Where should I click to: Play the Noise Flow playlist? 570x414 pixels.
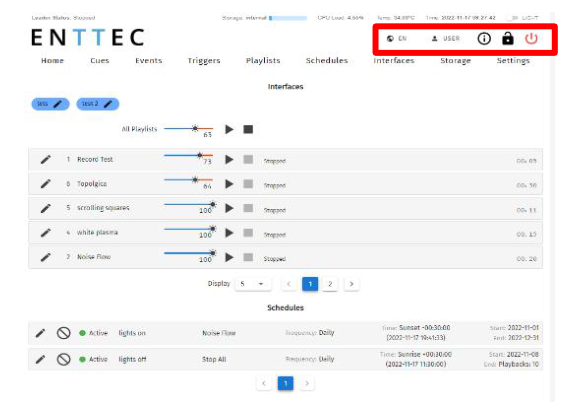click(229, 257)
